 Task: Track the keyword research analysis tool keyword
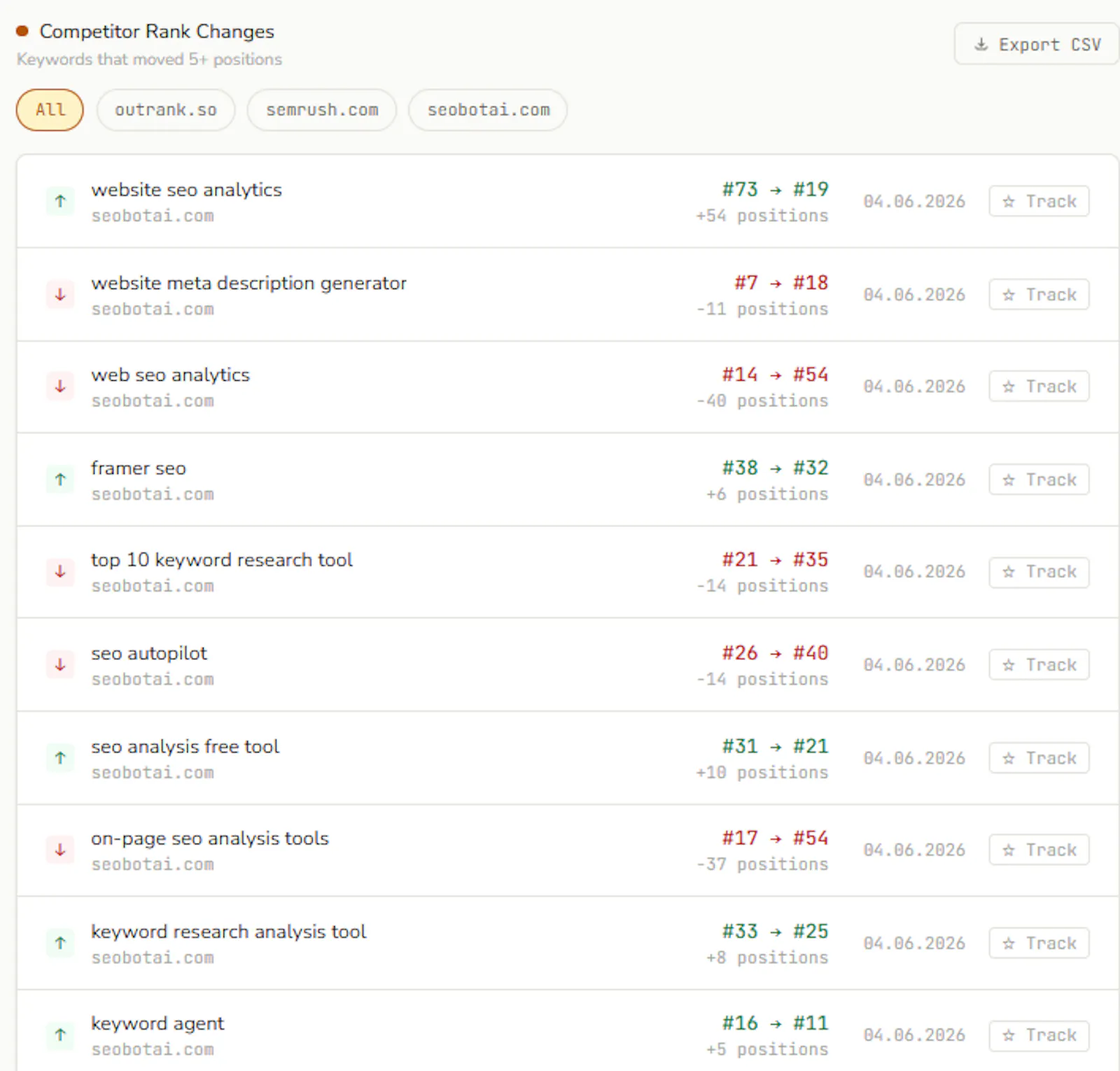point(1039,944)
